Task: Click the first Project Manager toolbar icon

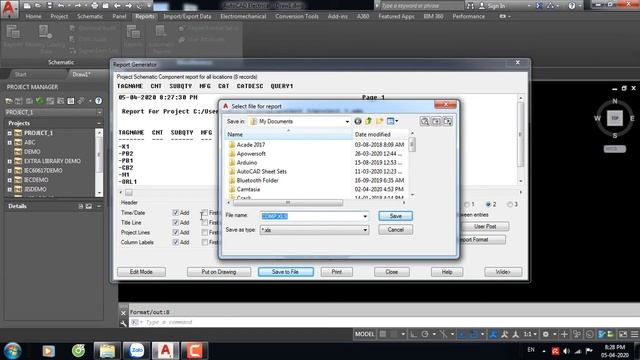Action: [9, 101]
